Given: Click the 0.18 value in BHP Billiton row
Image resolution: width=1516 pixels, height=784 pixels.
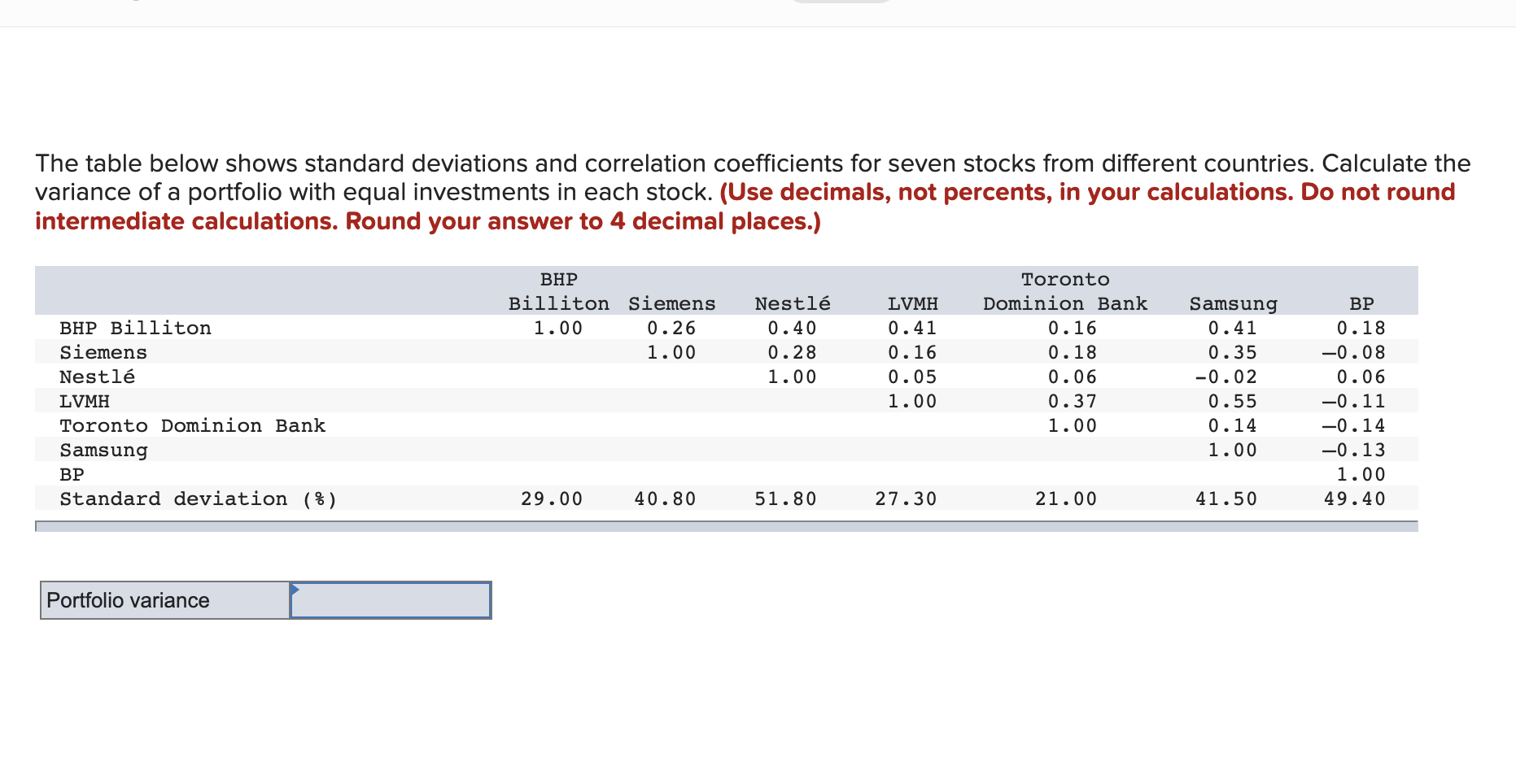Looking at the screenshot, I should [1361, 328].
